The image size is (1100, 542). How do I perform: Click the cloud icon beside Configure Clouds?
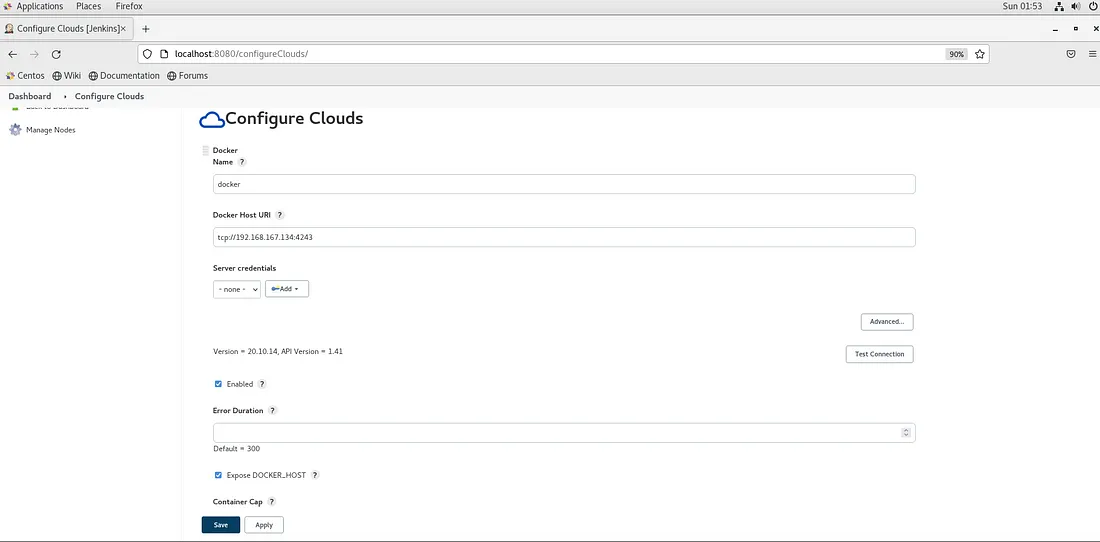coord(211,120)
